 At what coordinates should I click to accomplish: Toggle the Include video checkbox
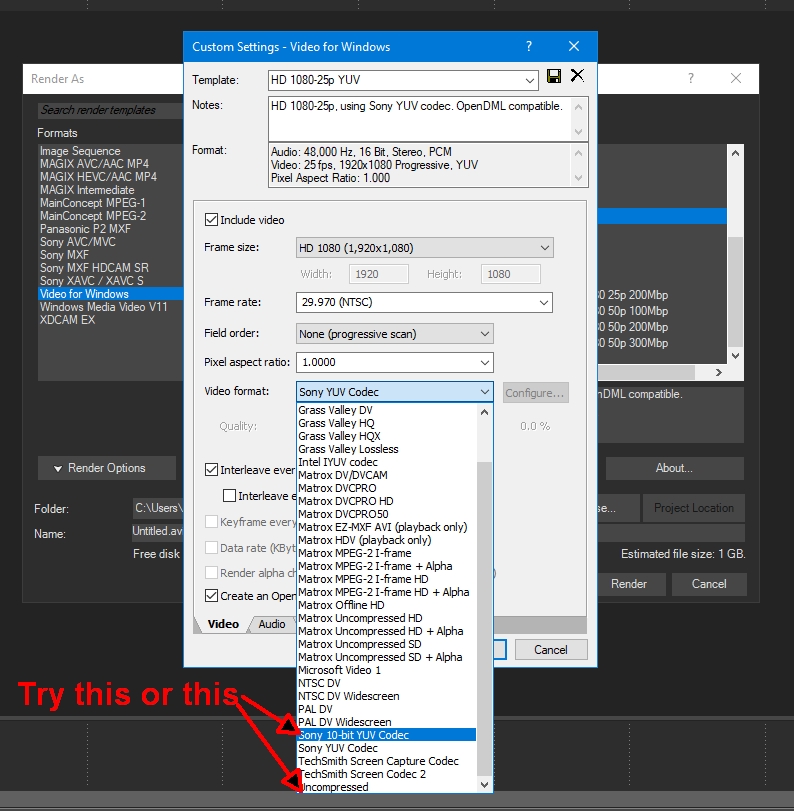pyautogui.click(x=211, y=220)
